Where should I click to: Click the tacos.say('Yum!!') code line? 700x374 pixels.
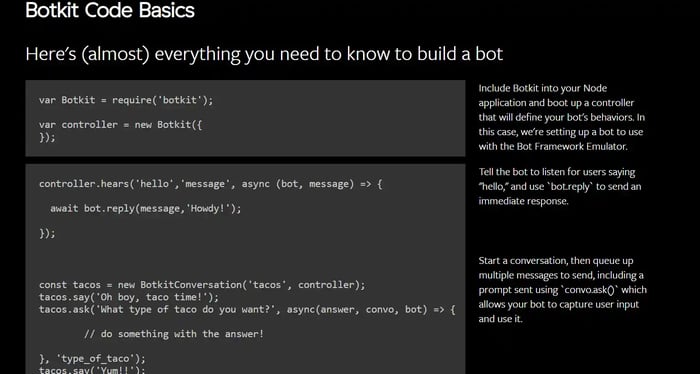click(x=92, y=370)
